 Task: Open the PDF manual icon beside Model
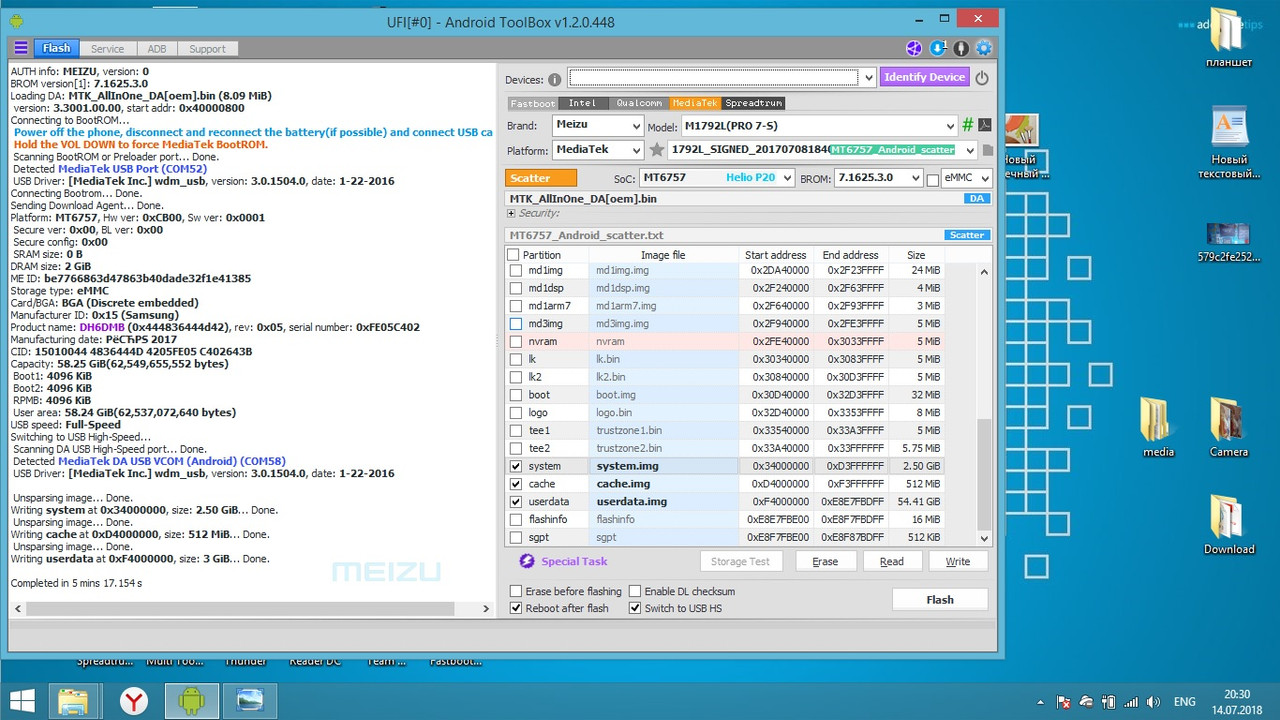pyautogui.click(x=984, y=126)
